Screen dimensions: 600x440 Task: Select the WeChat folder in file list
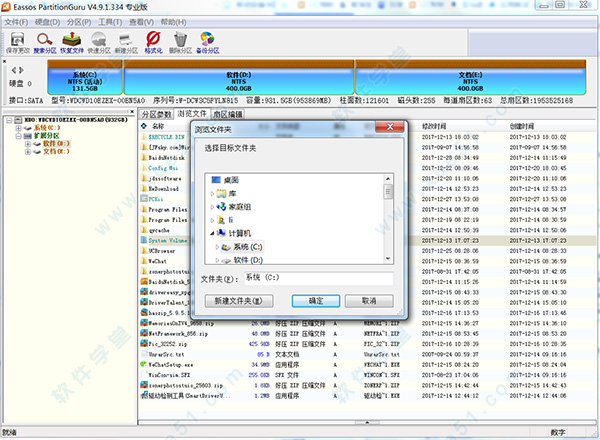[x=157, y=261]
